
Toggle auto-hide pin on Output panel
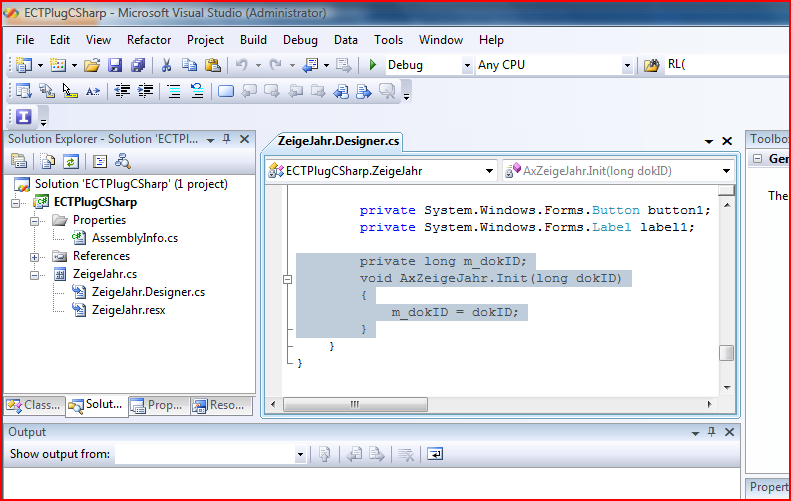711,432
